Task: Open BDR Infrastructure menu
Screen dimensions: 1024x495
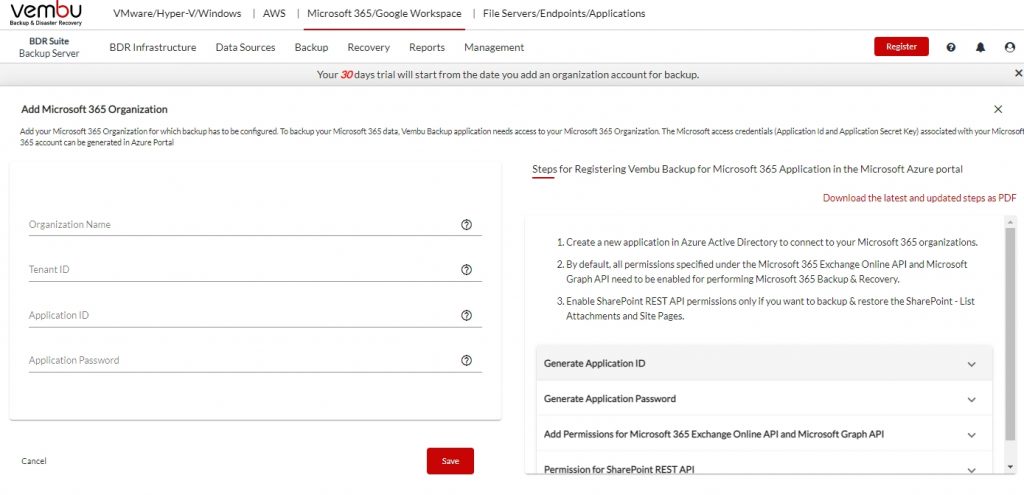Action: tap(153, 47)
